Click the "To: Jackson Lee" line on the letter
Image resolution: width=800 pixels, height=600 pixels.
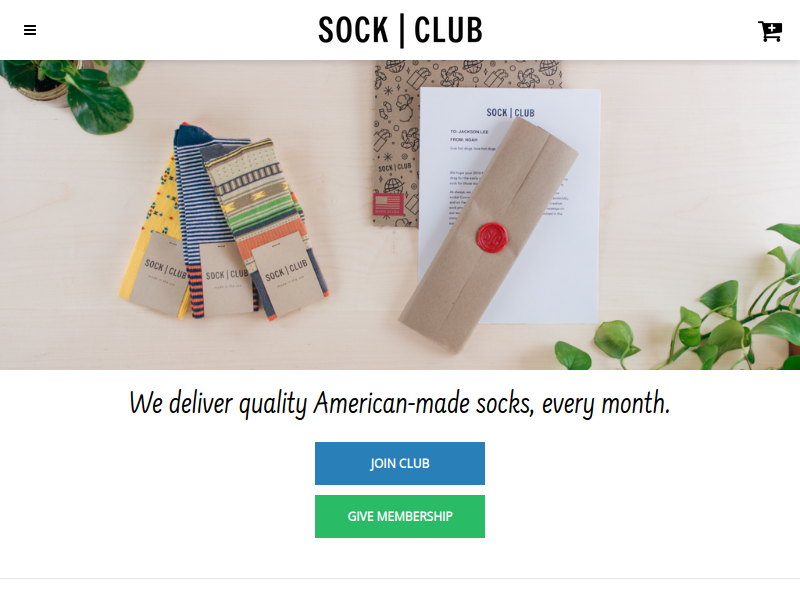(x=469, y=132)
